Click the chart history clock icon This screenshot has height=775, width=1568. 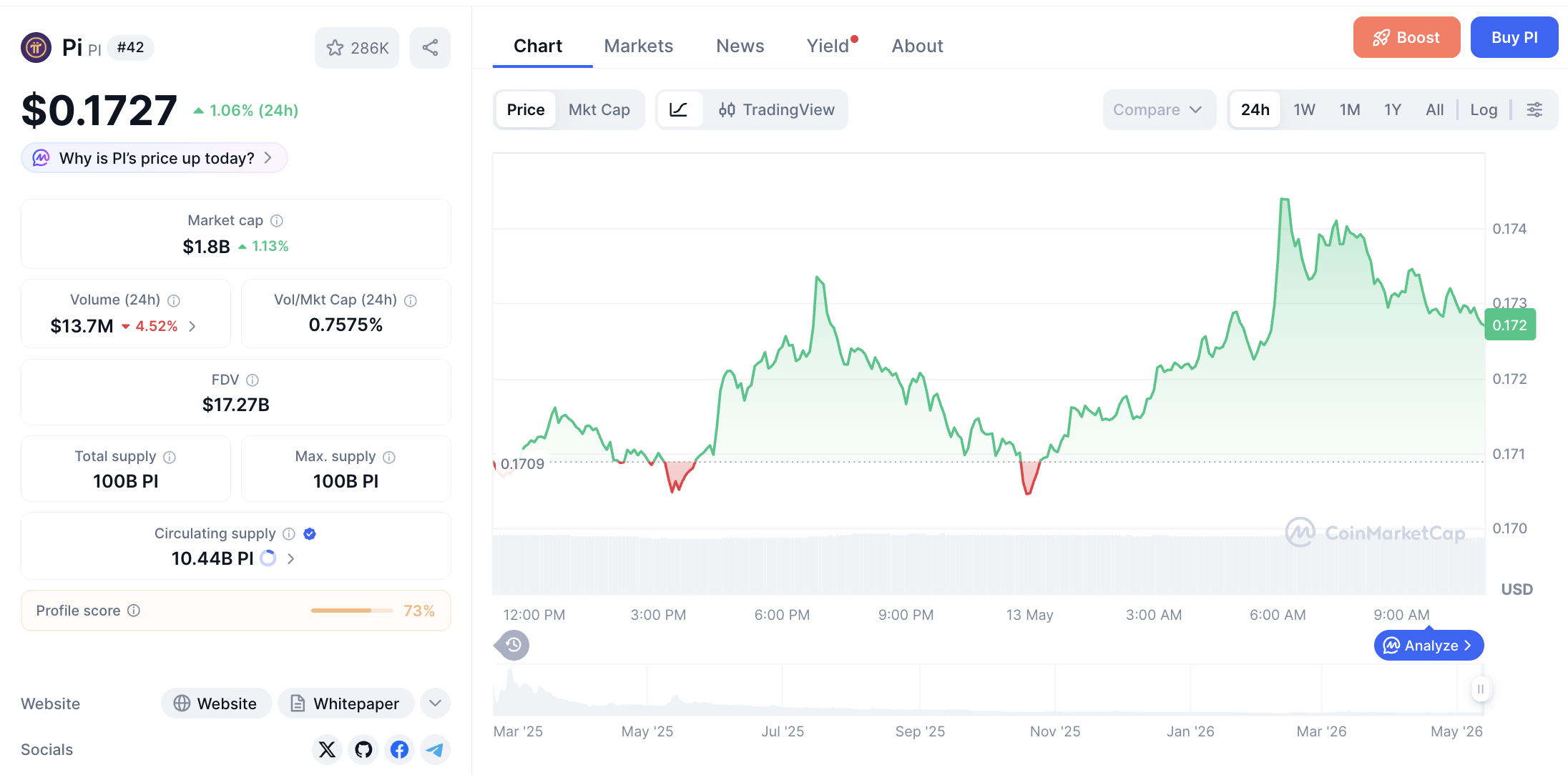pyautogui.click(x=513, y=646)
